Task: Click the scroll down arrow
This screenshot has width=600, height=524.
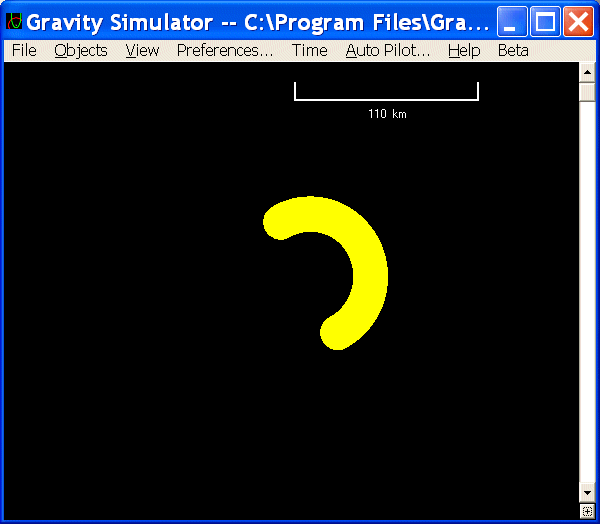Action: (587, 493)
